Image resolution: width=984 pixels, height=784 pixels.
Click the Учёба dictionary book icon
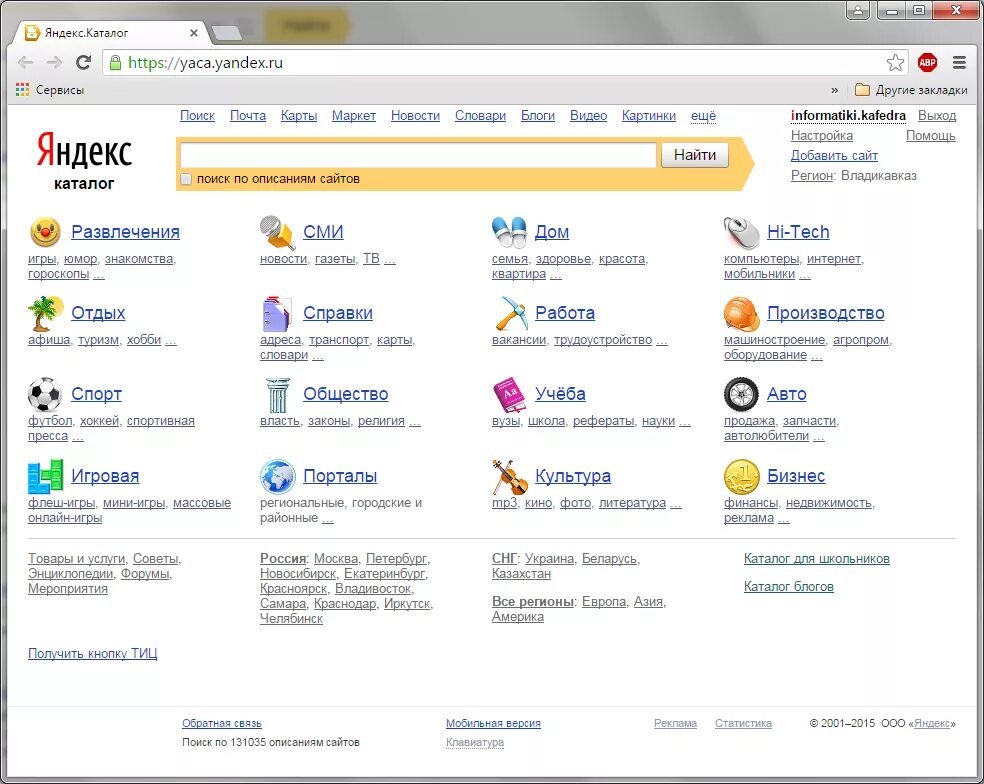(x=509, y=394)
